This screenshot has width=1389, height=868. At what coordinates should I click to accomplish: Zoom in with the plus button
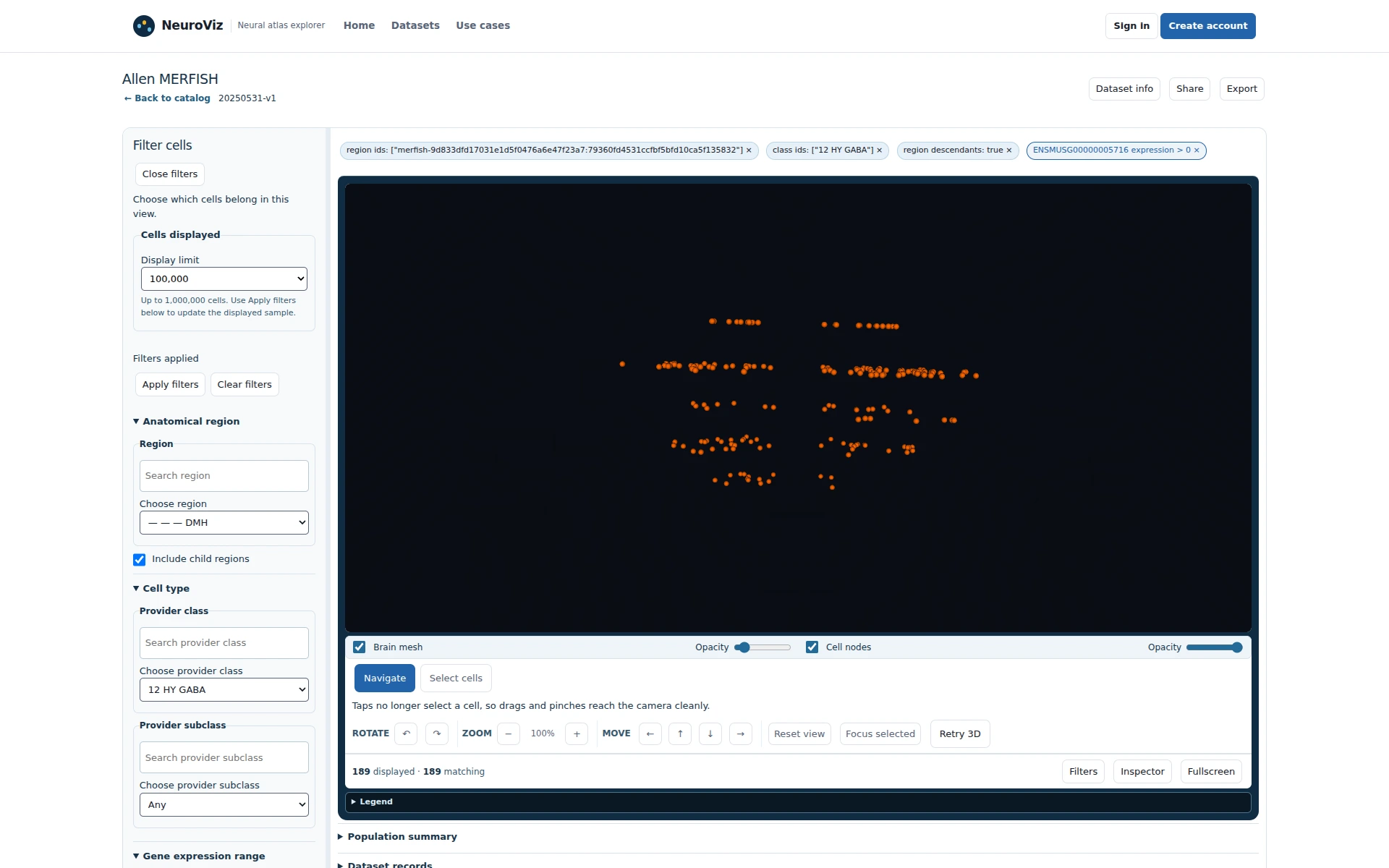coord(577,733)
